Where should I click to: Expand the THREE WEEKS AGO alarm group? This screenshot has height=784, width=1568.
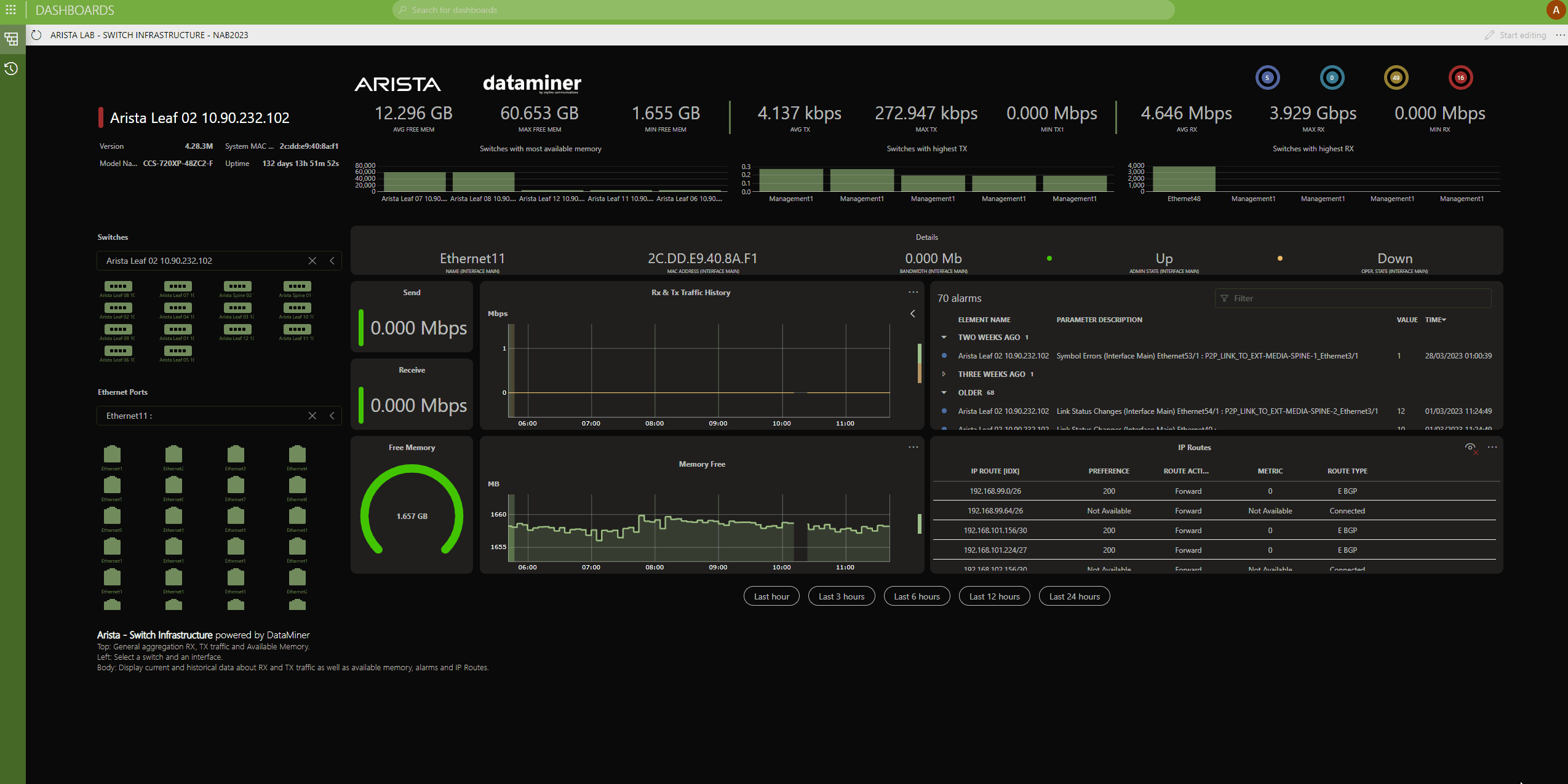pyautogui.click(x=944, y=374)
